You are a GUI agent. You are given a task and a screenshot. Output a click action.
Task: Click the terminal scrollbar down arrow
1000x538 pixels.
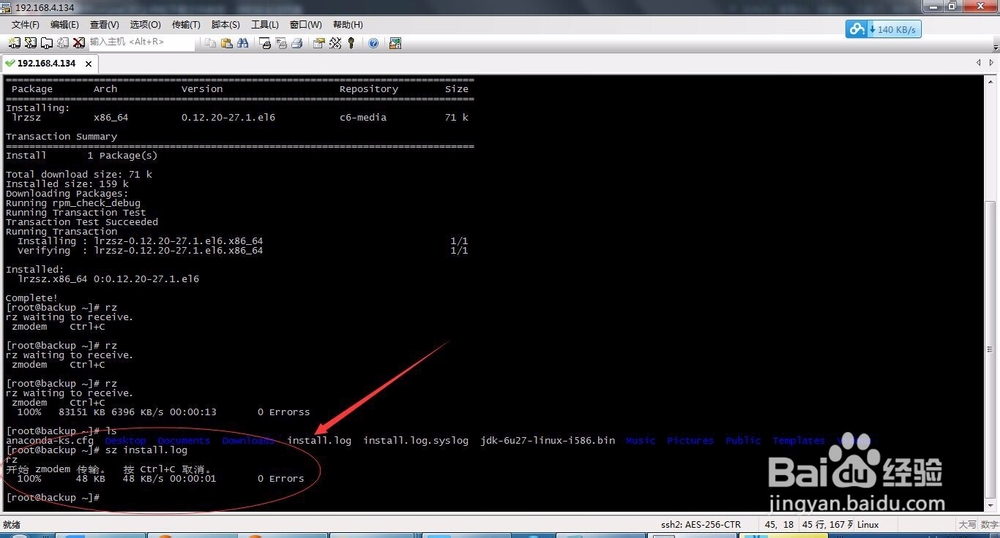990,505
